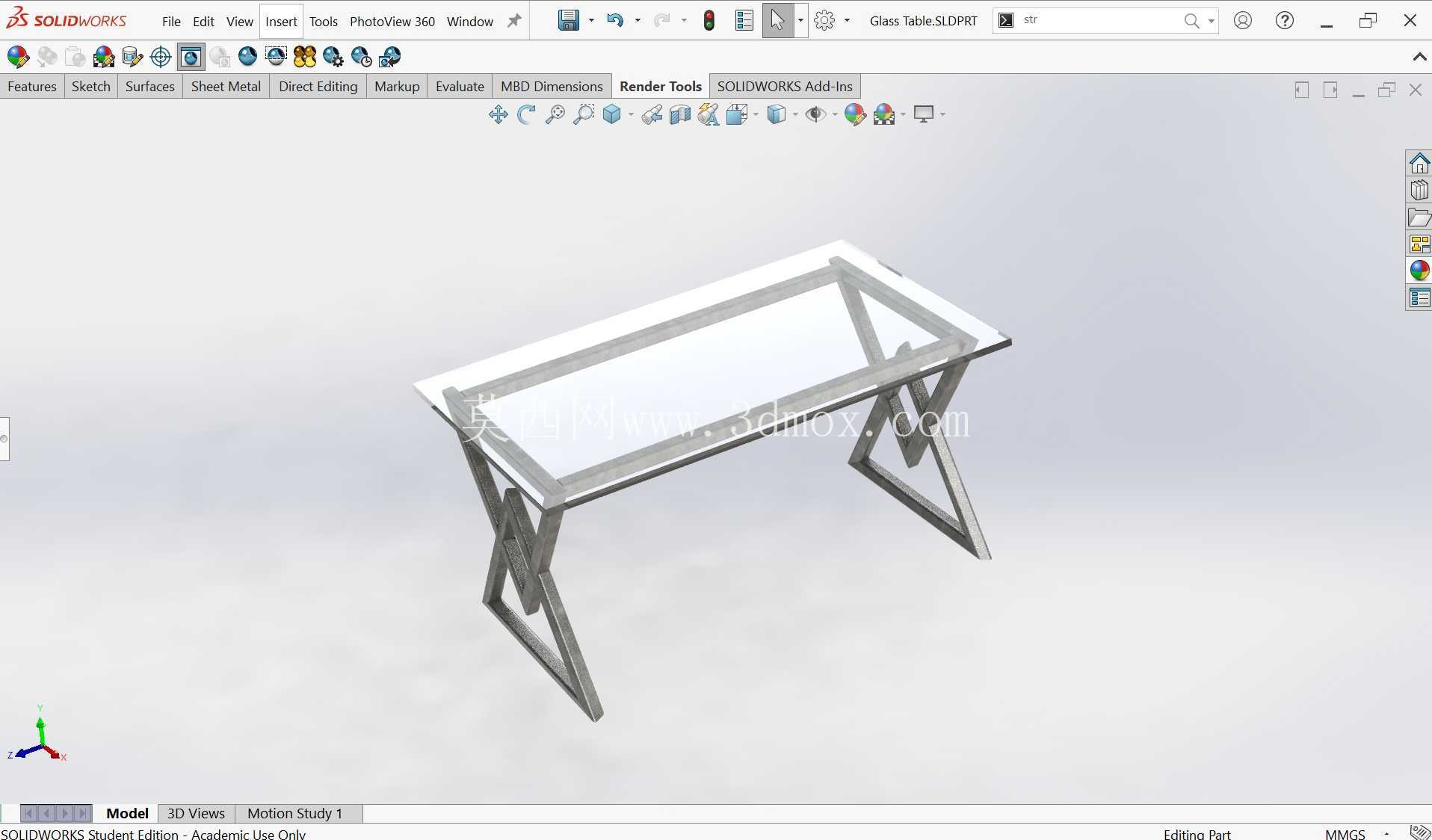Click the Undo arrow icon
1432x840 pixels.
(x=615, y=20)
